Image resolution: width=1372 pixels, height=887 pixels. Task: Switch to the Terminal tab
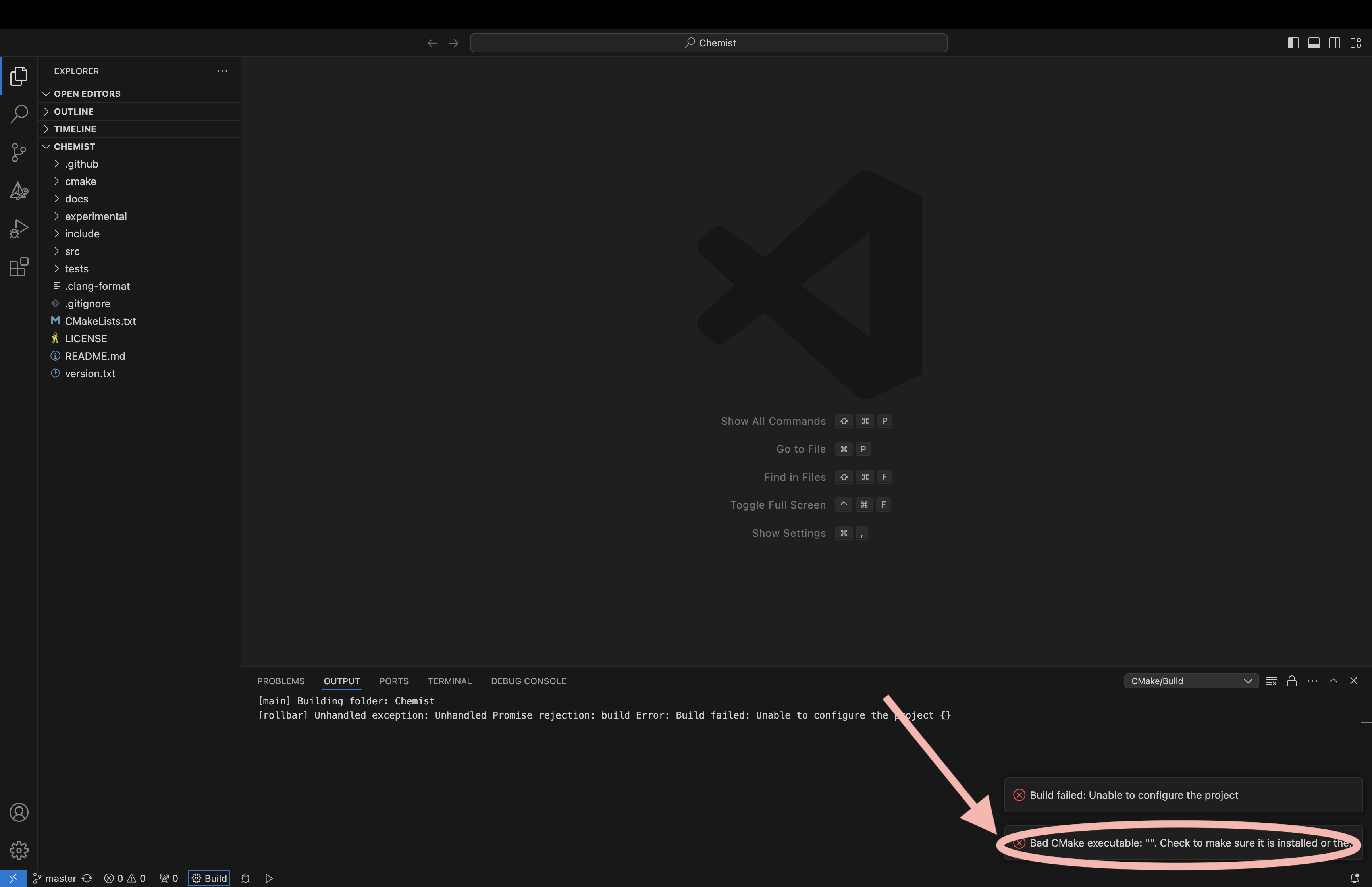(450, 681)
